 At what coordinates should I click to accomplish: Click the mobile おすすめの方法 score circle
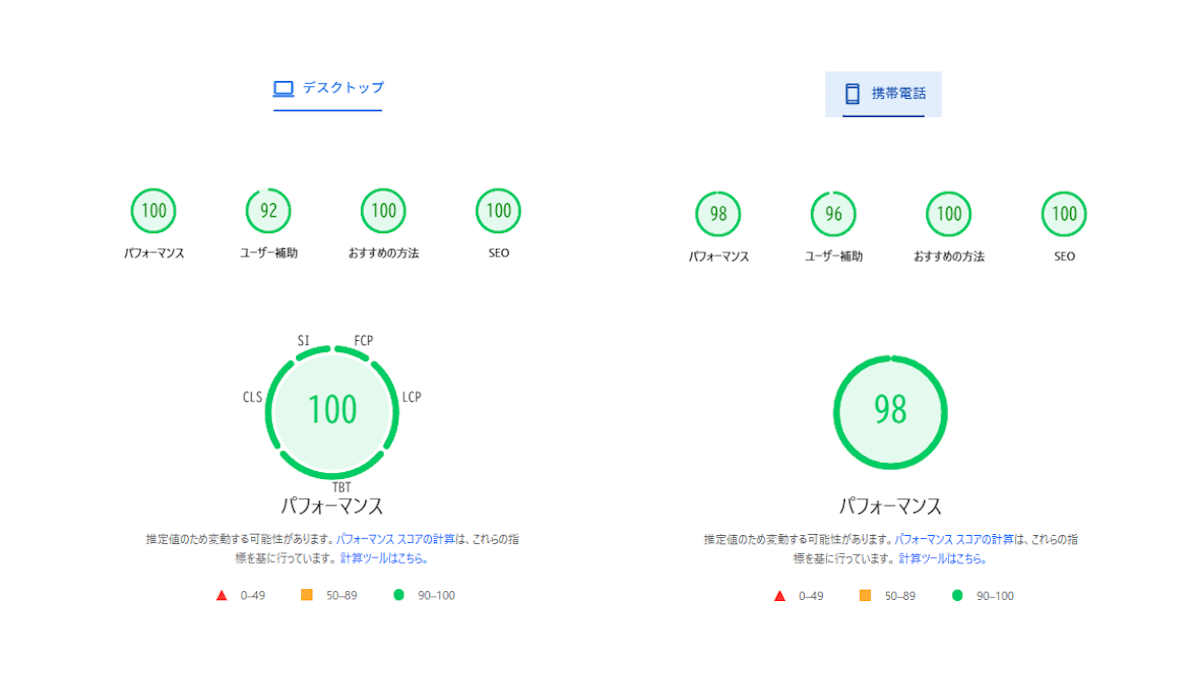pos(947,213)
